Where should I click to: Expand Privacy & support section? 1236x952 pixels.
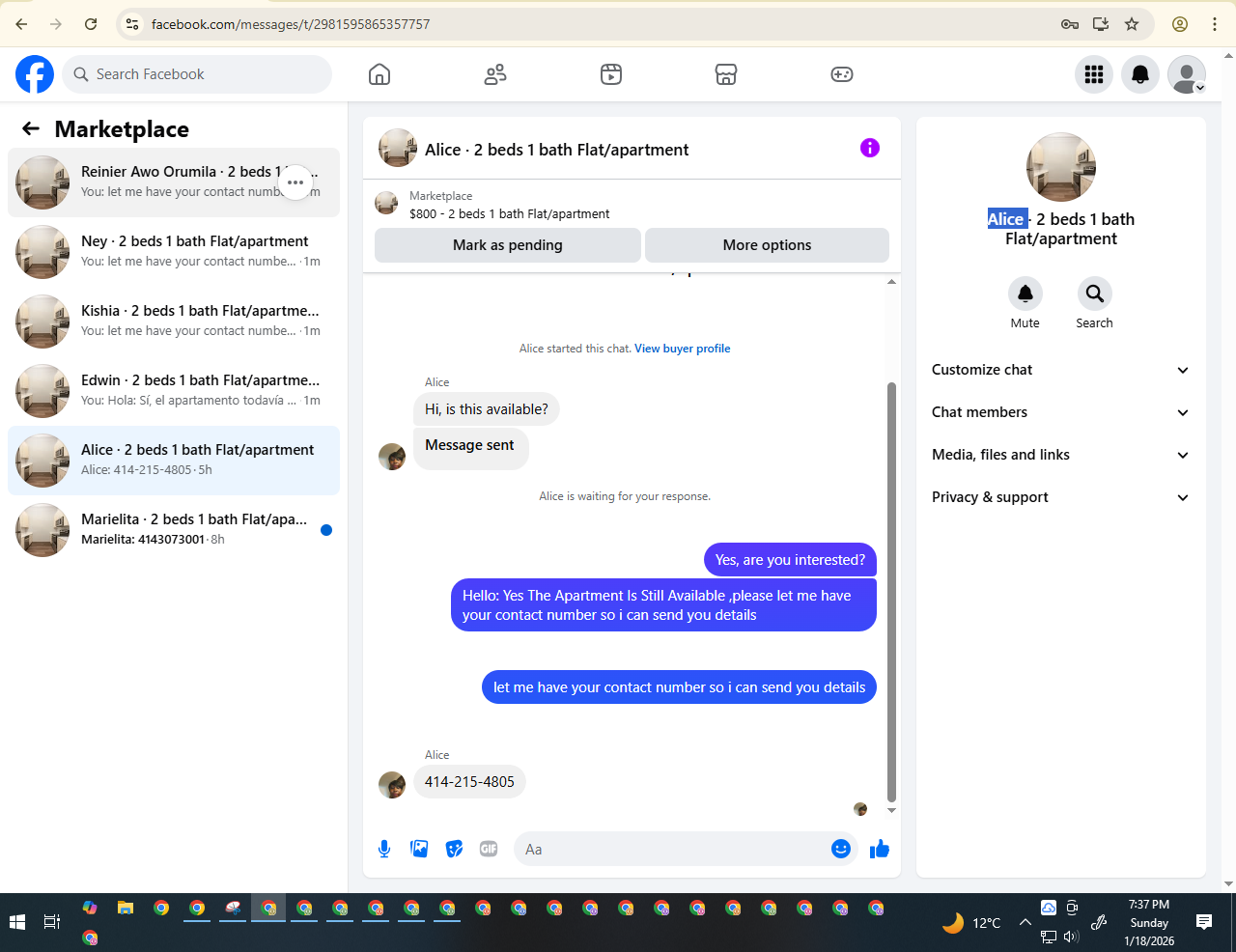pyautogui.click(x=1061, y=497)
